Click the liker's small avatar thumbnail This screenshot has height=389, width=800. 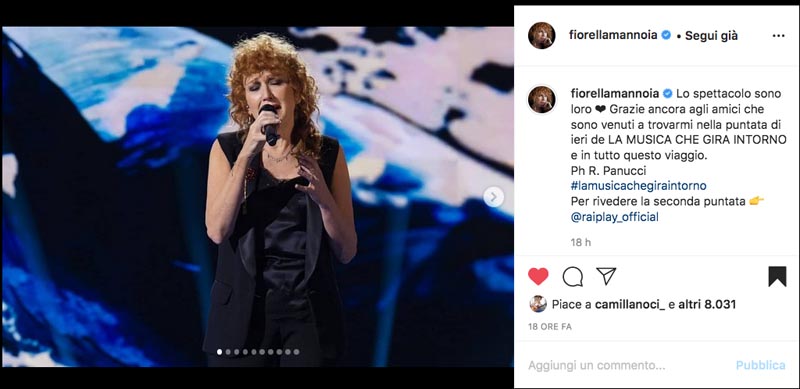click(538, 304)
